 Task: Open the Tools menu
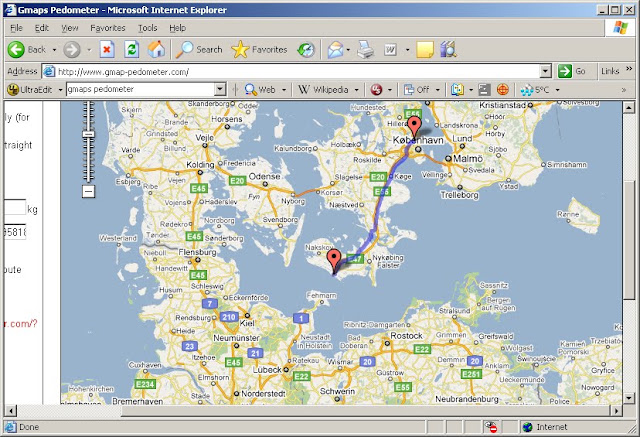click(x=147, y=28)
